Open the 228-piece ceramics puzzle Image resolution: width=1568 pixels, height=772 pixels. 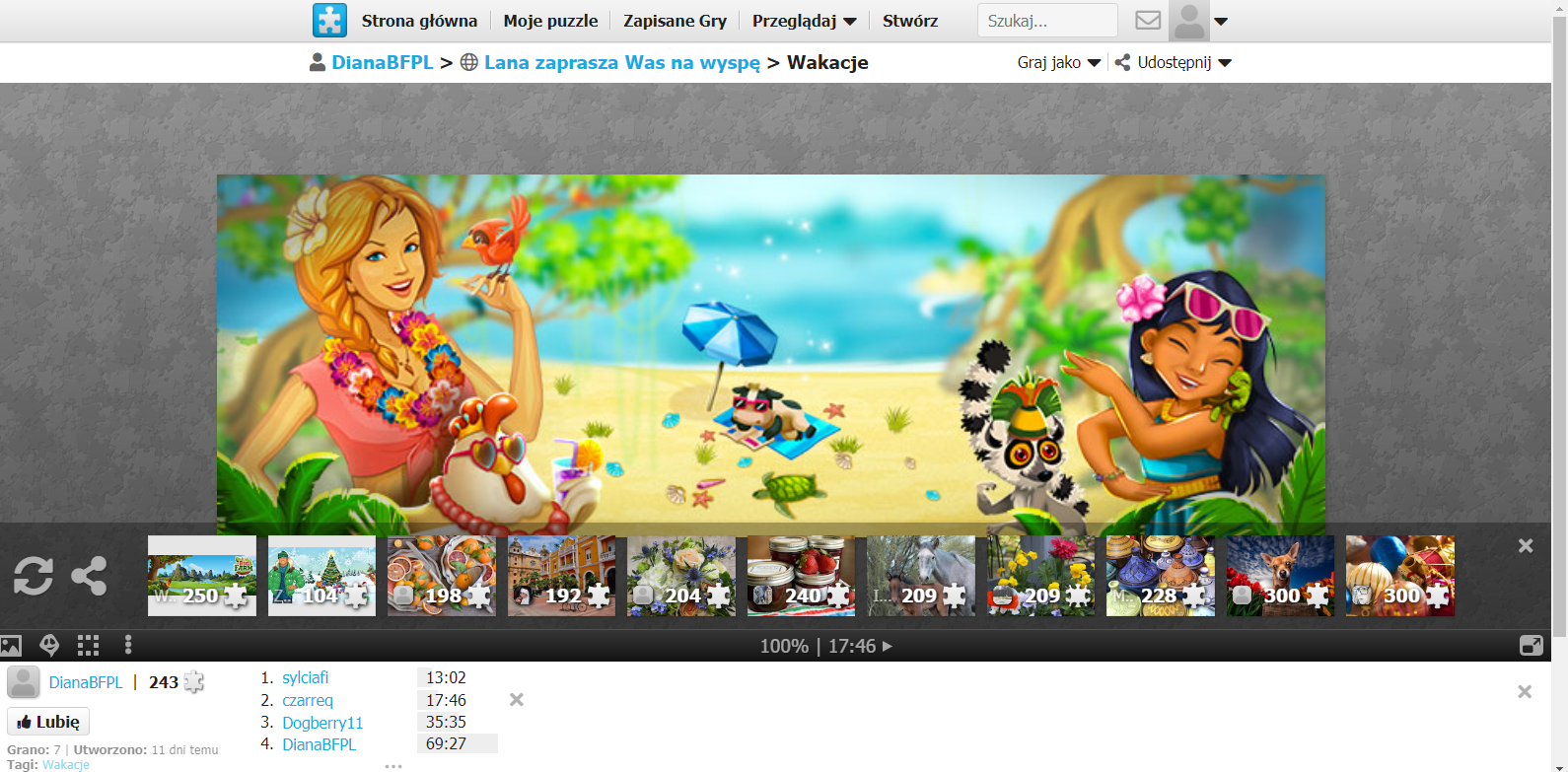coord(1161,576)
